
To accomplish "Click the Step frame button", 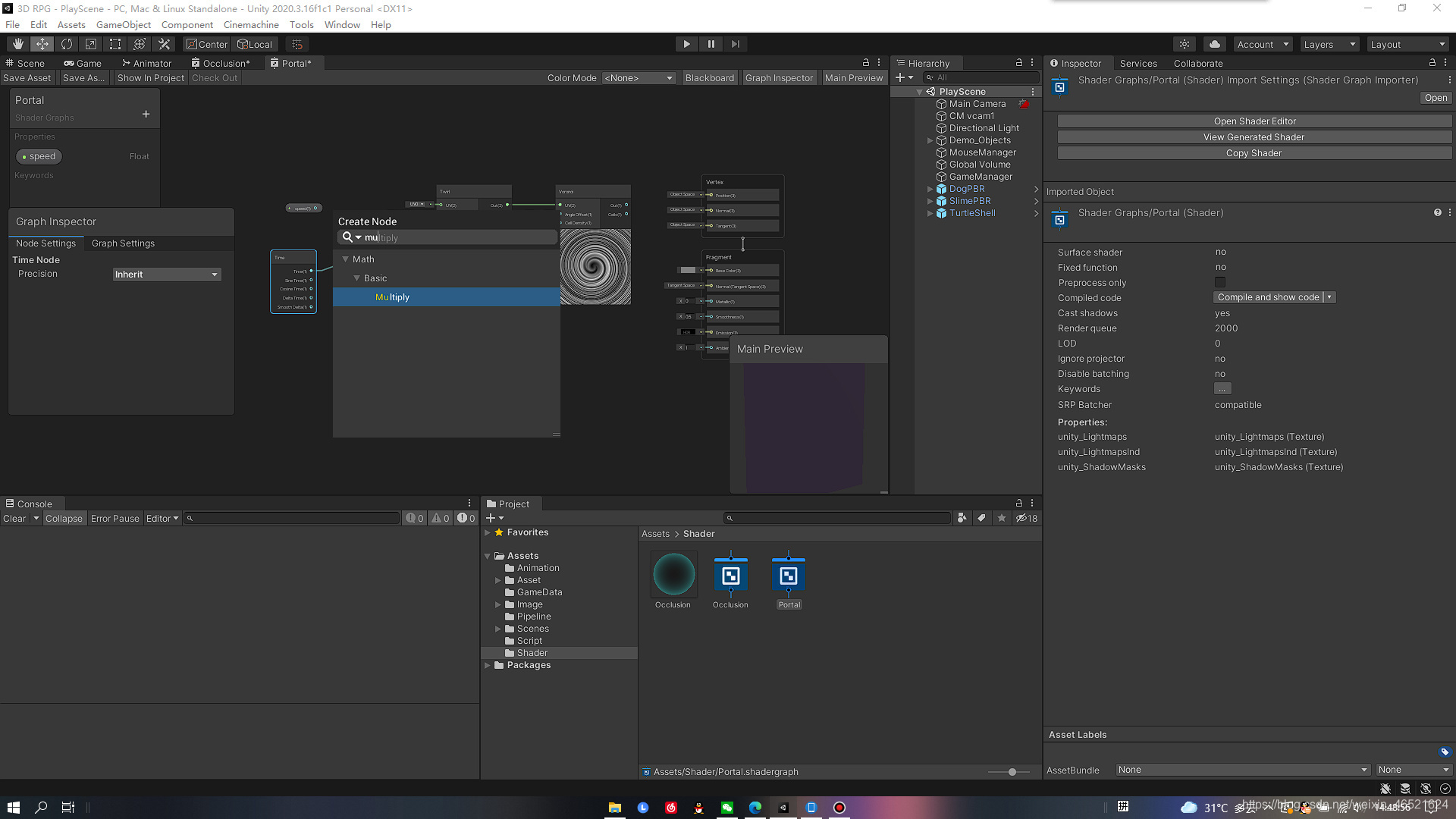I will pos(735,44).
